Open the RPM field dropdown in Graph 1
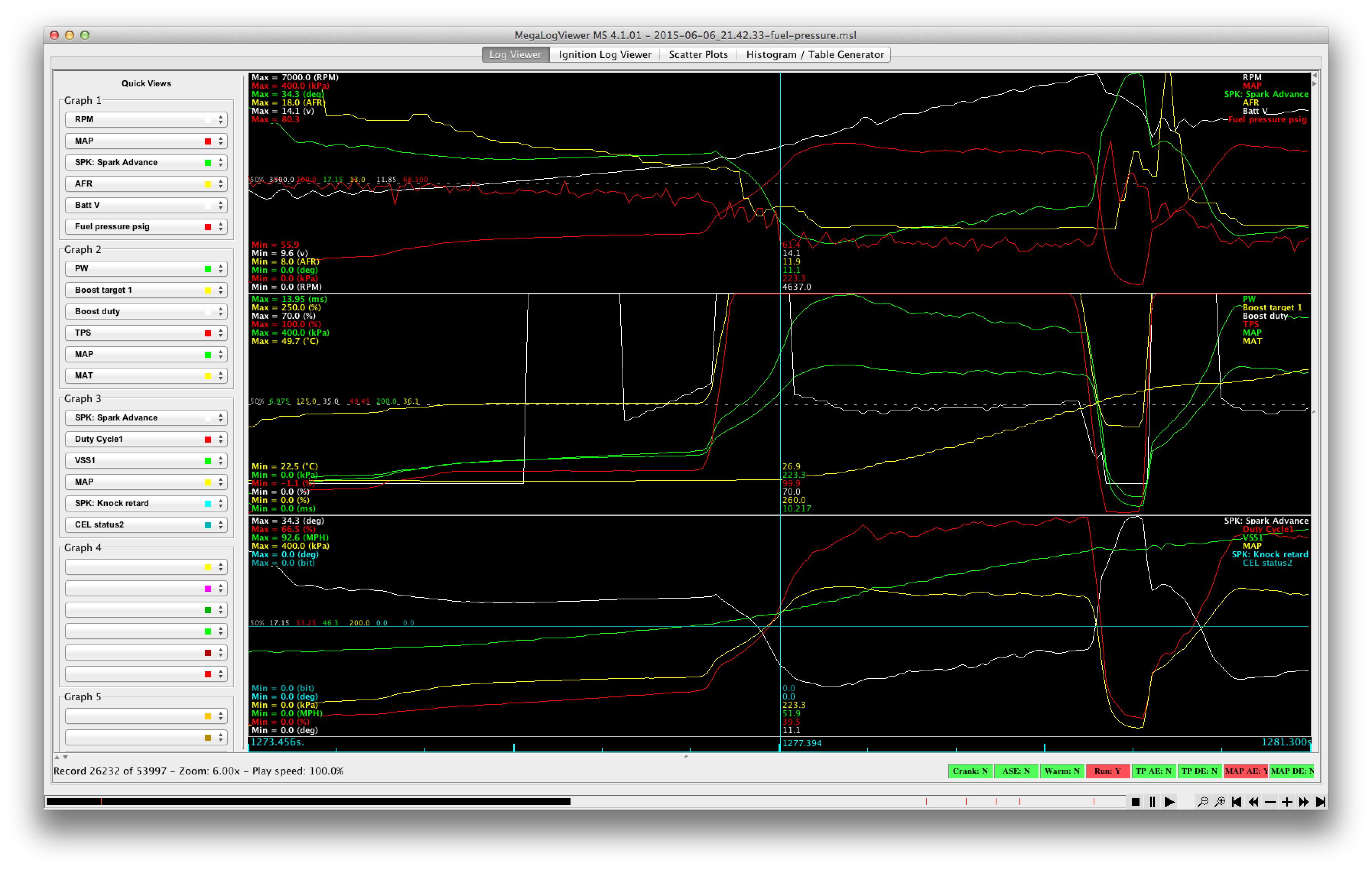This screenshot has width=1372, height=870. (146, 120)
